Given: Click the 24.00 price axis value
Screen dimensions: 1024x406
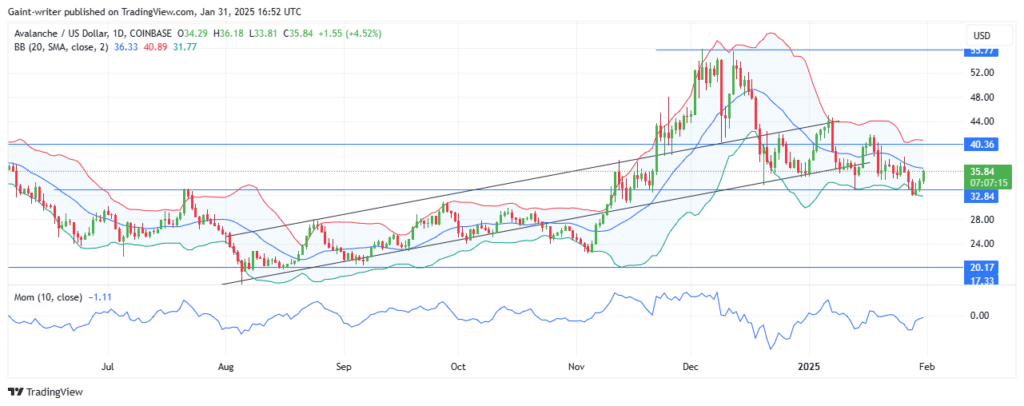Looking at the screenshot, I should tap(982, 243).
